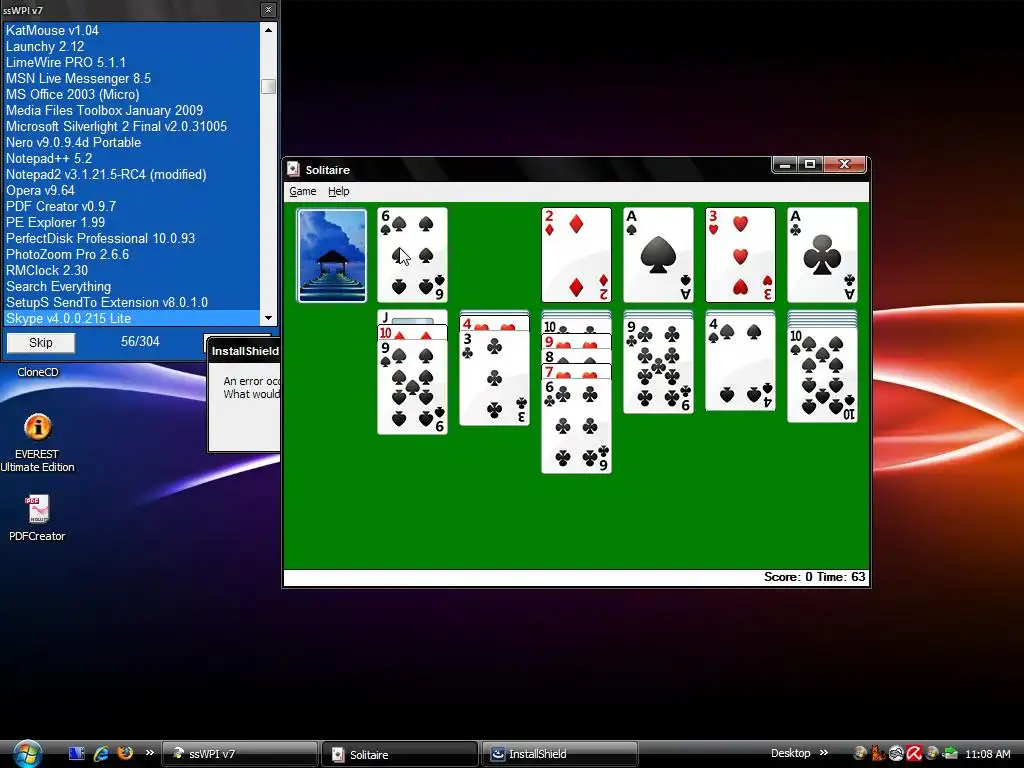Screen dimensions: 1024x768
Task: Switch to Solitaire taskbar button
Action: [x=400, y=754]
